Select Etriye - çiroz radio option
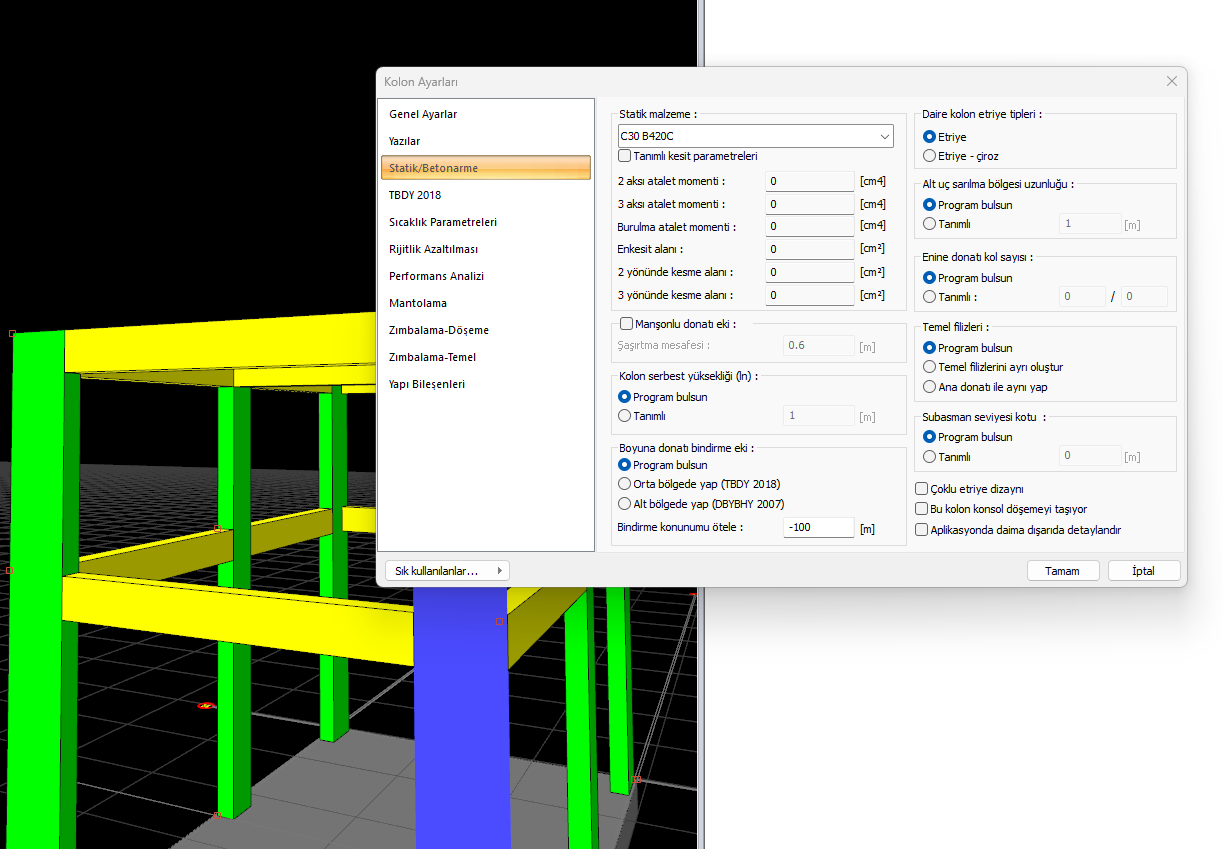Viewport: 1223px width, 849px height. (x=930, y=156)
